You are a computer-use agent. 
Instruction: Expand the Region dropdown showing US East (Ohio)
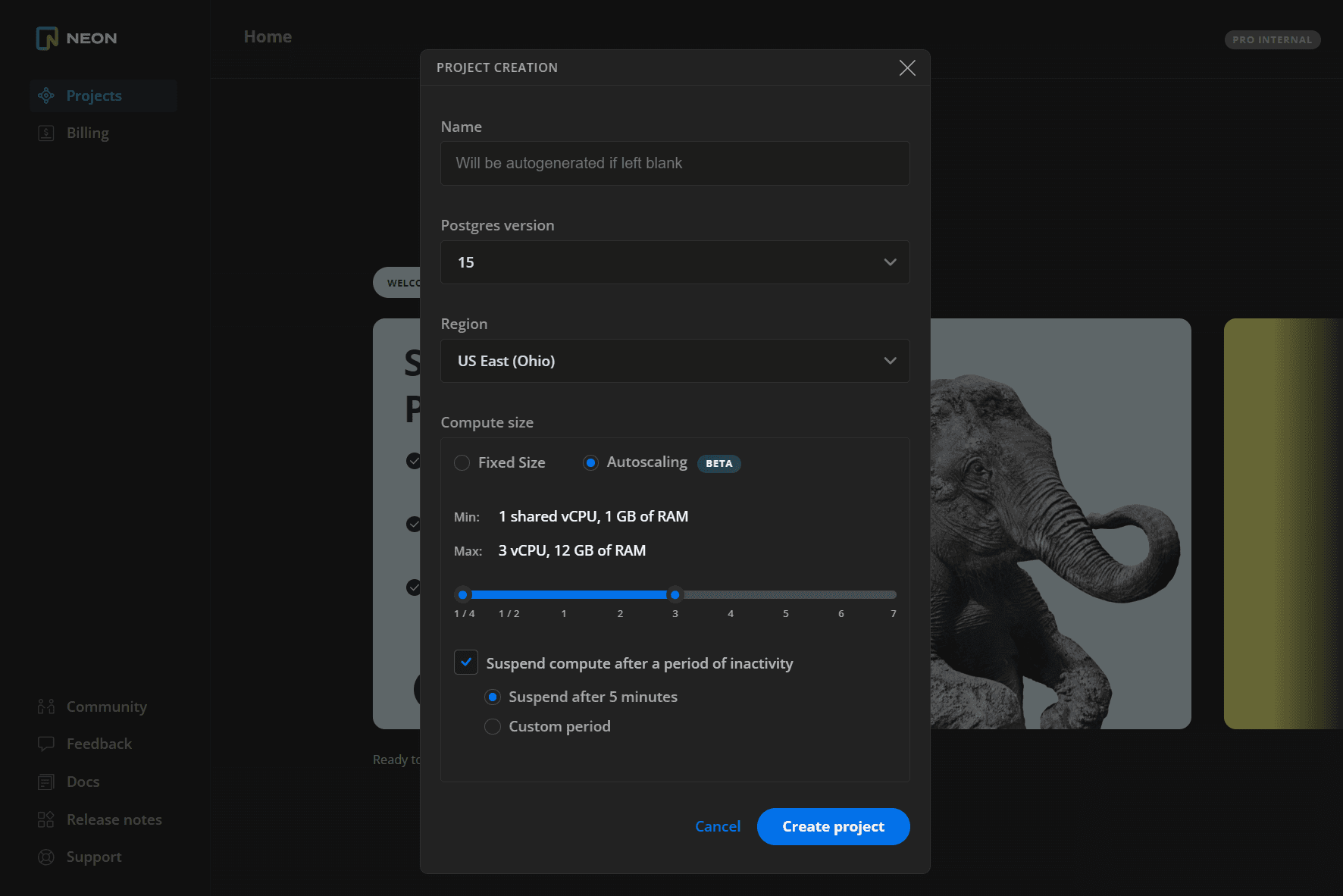coord(675,361)
